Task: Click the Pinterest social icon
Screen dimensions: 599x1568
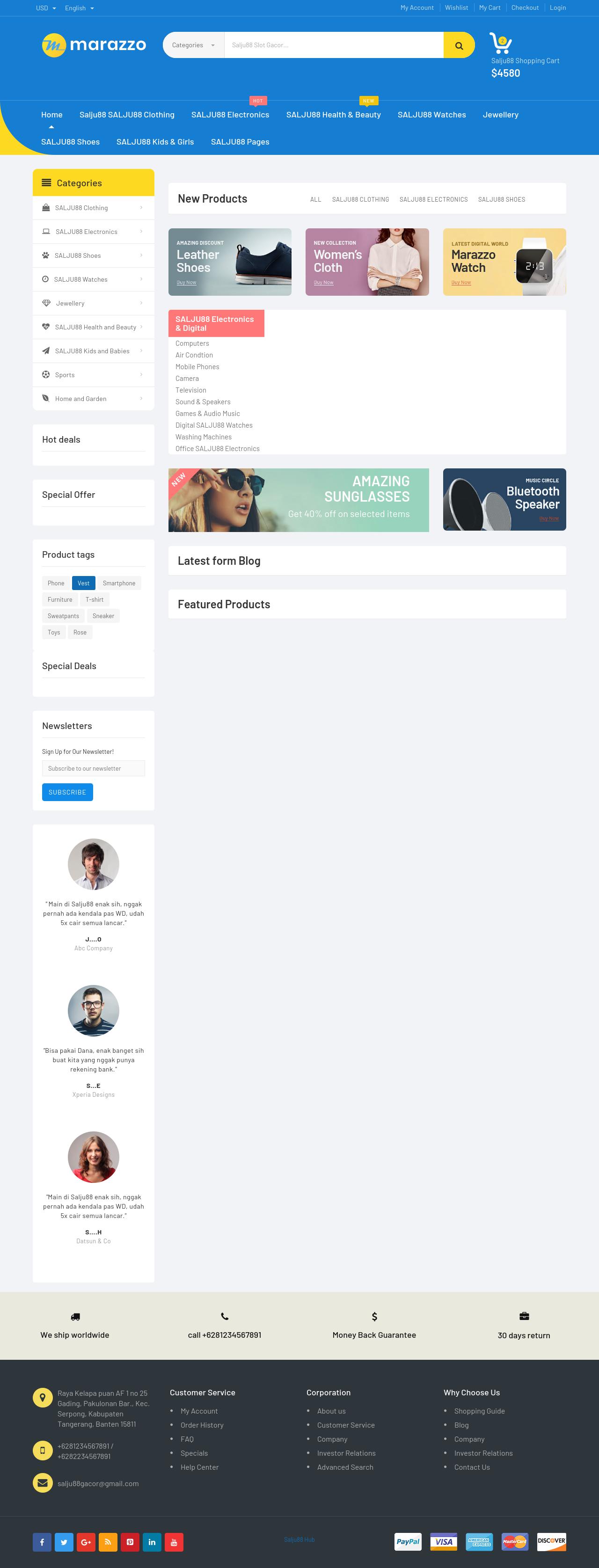Action: coord(130,1542)
